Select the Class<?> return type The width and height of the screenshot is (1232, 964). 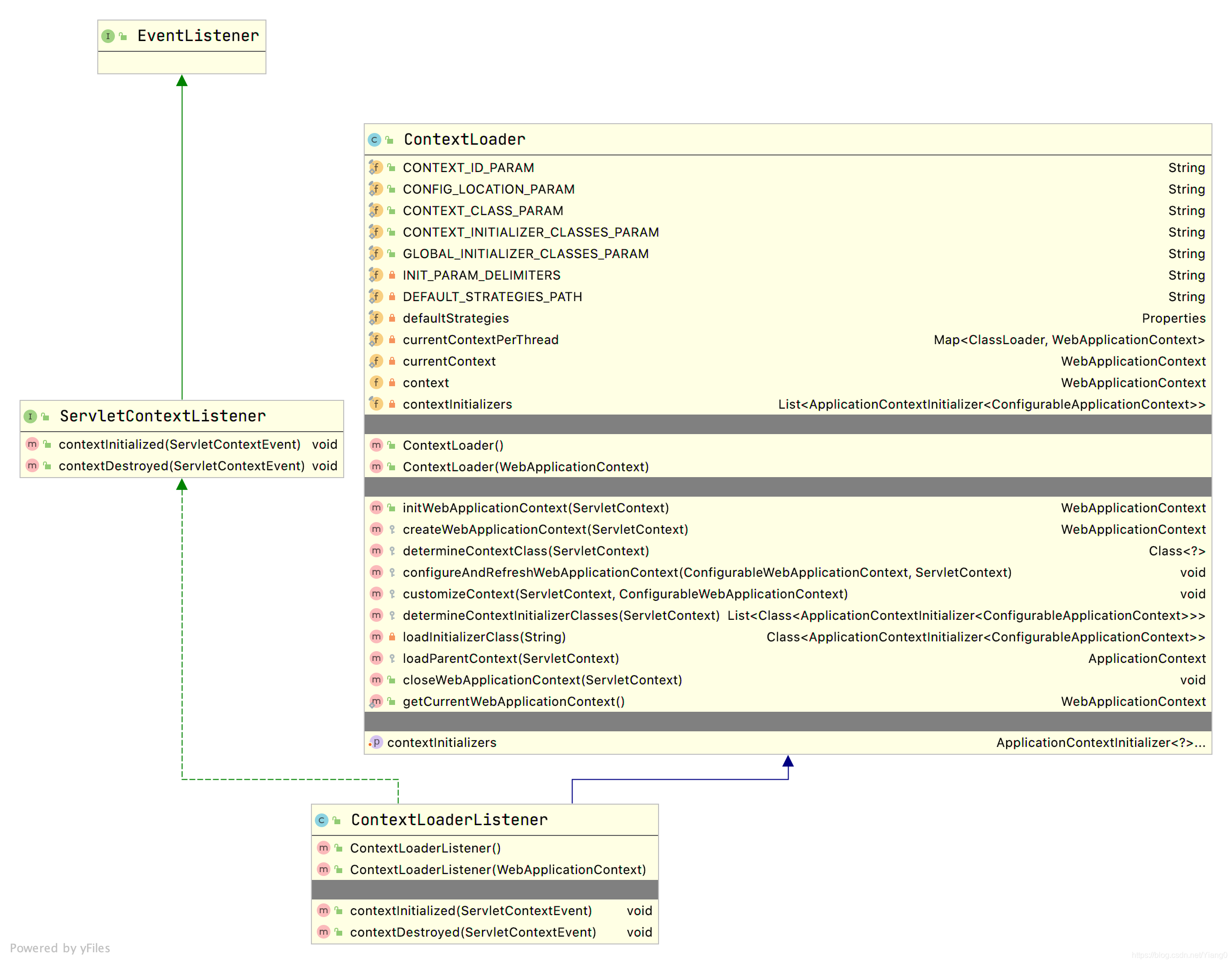point(1177,551)
